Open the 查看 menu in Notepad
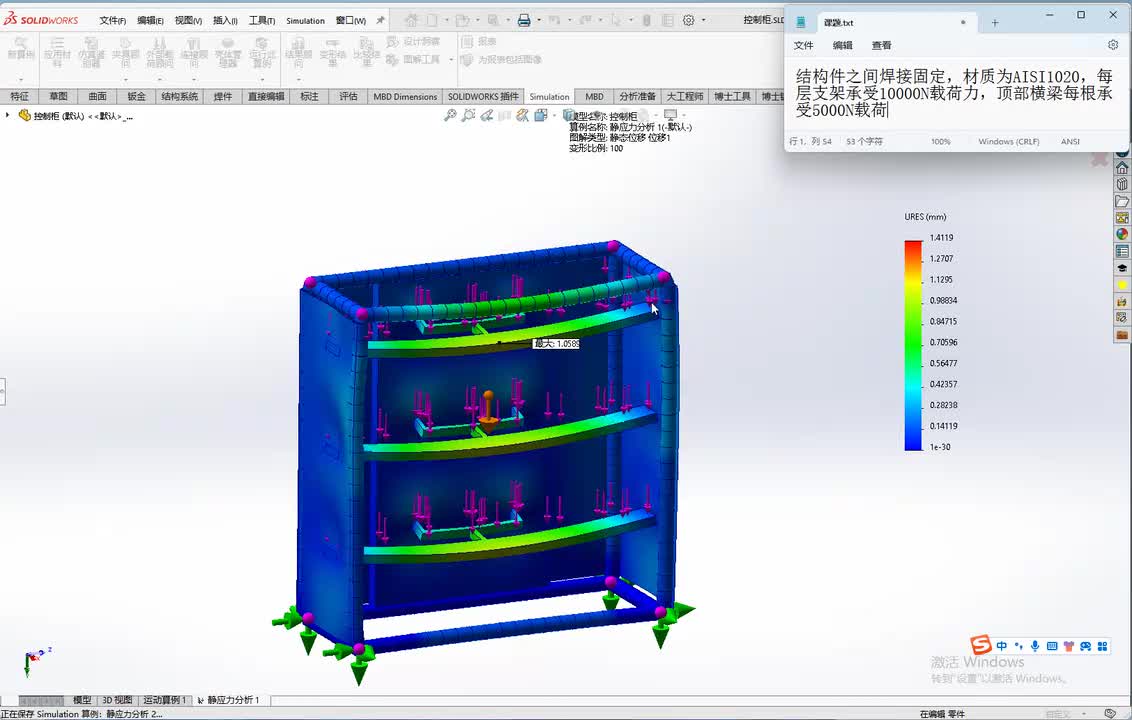Viewport: 1132px width, 720px height. tap(881, 45)
